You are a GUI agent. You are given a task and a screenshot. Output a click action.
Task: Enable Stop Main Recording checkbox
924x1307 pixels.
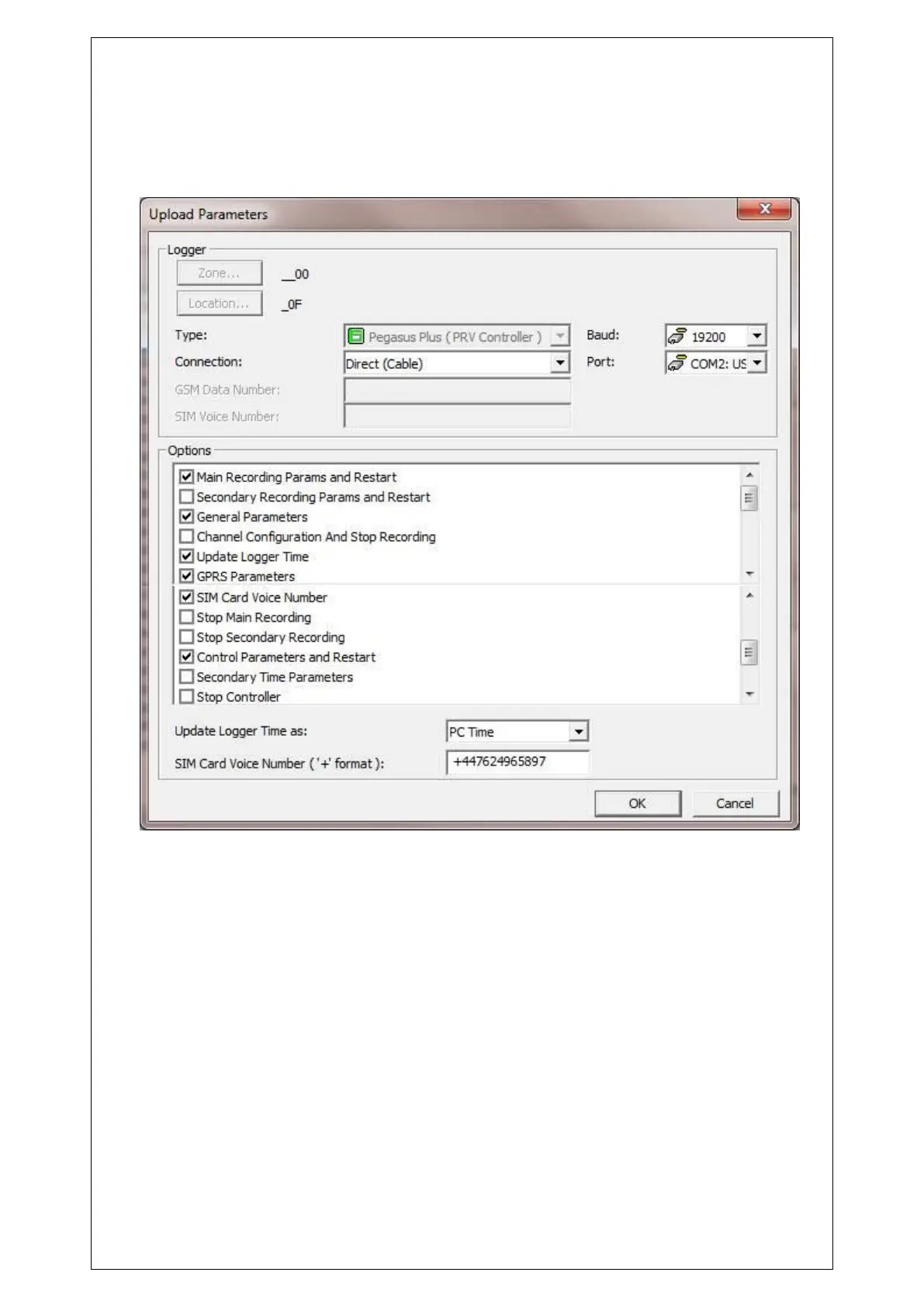(x=186, y=617)
